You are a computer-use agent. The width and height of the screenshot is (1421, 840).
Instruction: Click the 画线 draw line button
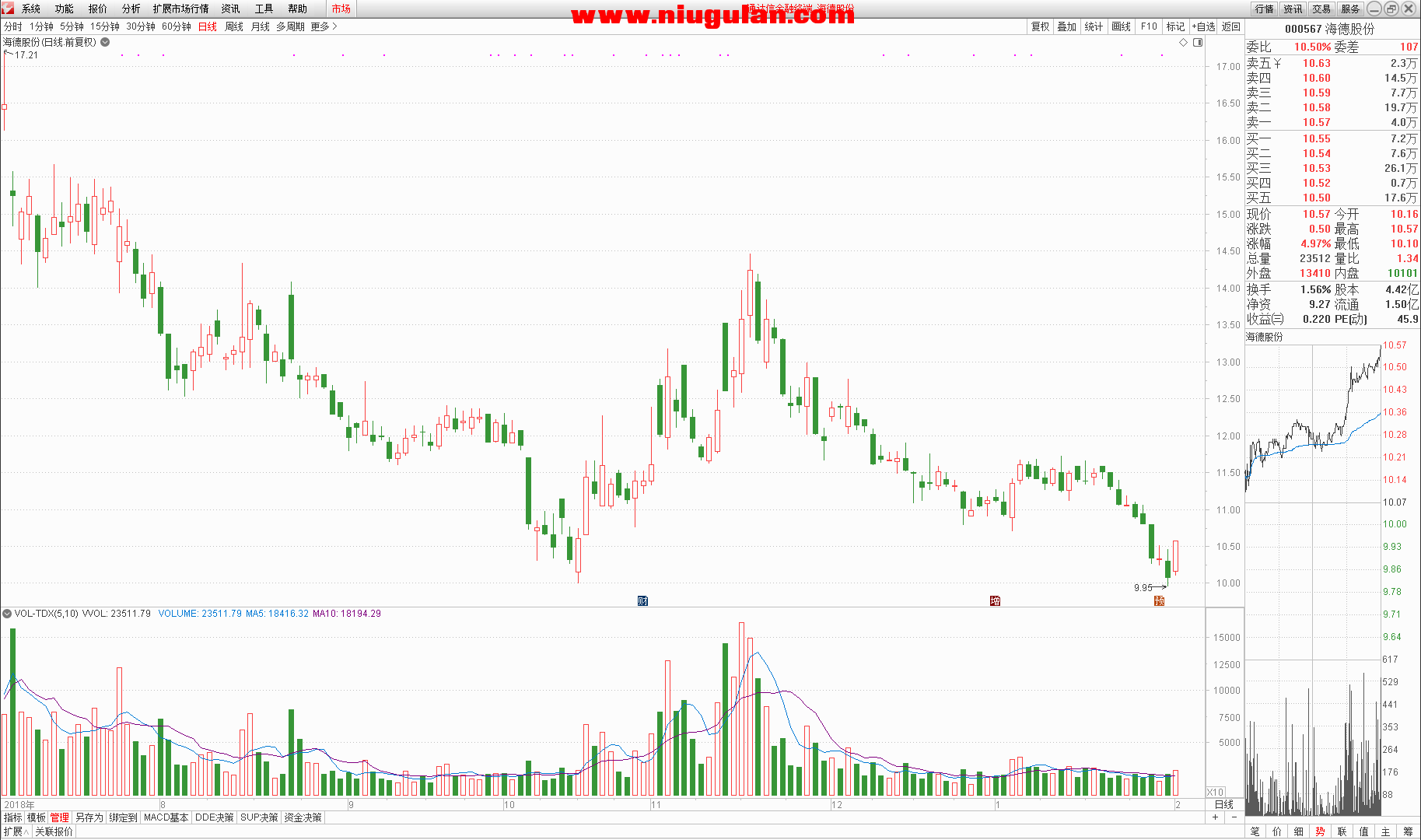[x=1122, y=26]
